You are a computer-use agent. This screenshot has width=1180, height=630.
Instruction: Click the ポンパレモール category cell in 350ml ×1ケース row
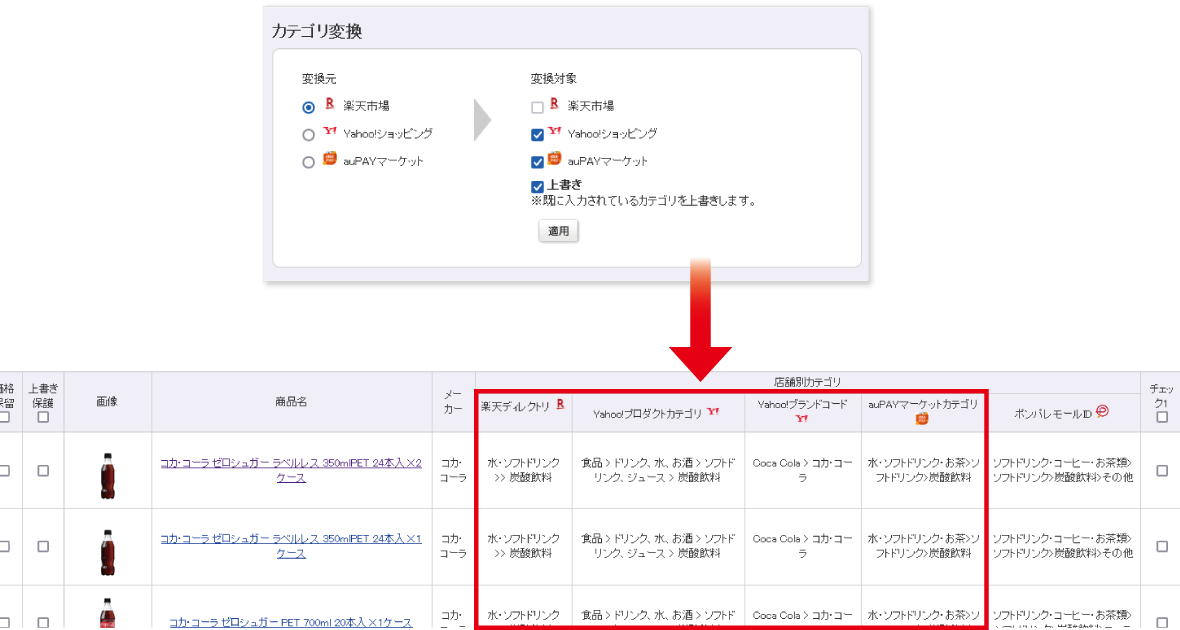pos(1063,546)
